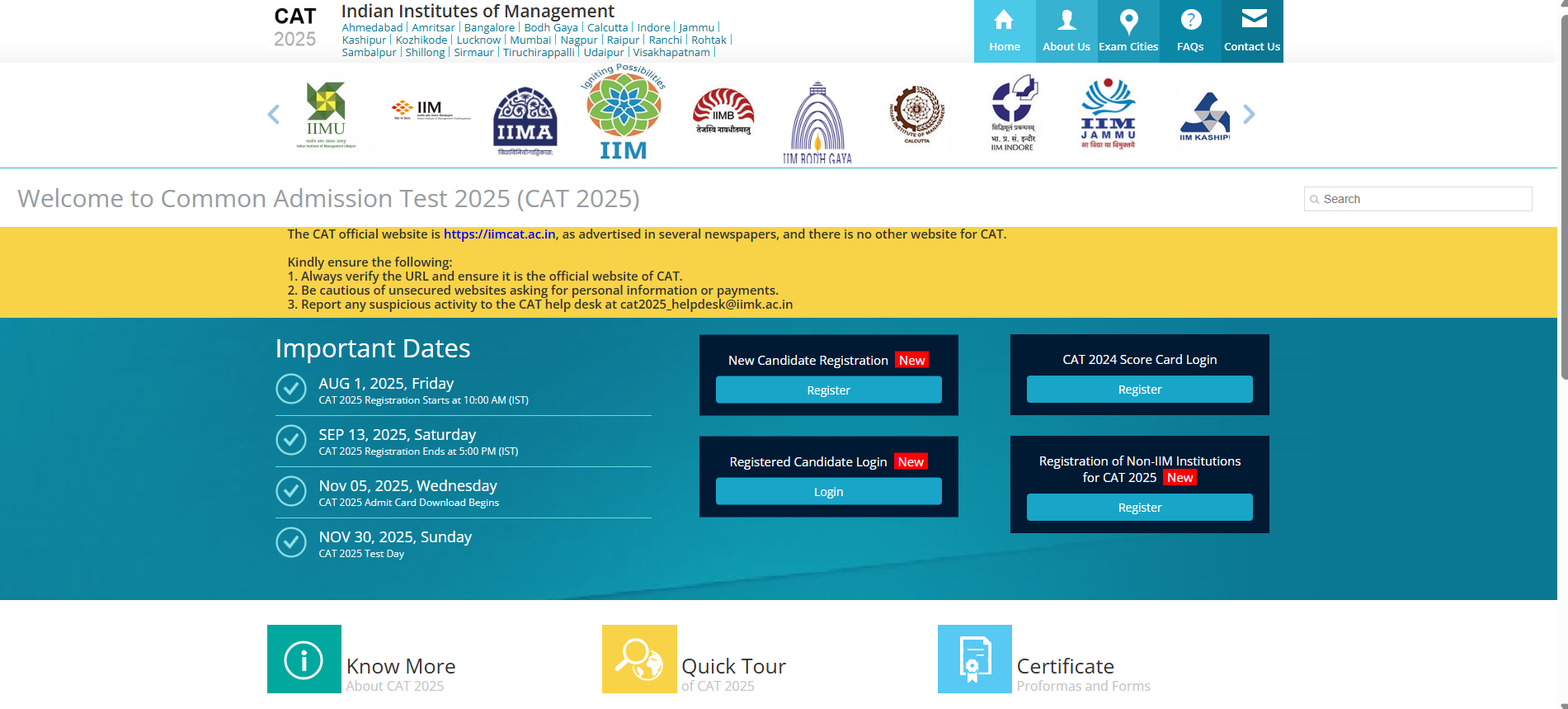This screenshot has width=1568, height=709.
Task: Open the Kashipur institute link
Action: pyautogui.click(x=364, y=40)
